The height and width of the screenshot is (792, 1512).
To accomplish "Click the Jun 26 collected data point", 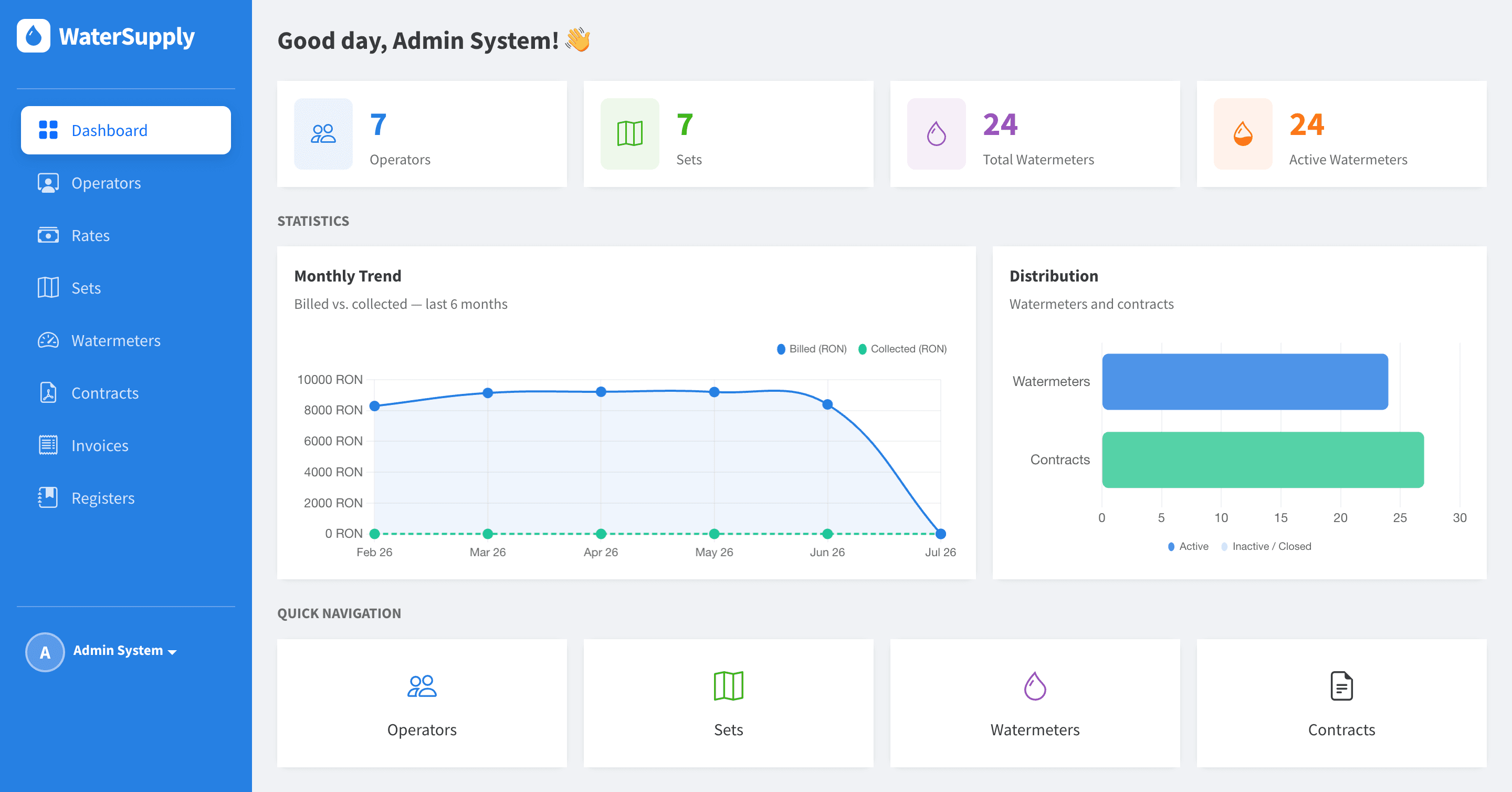I will 827,534.
